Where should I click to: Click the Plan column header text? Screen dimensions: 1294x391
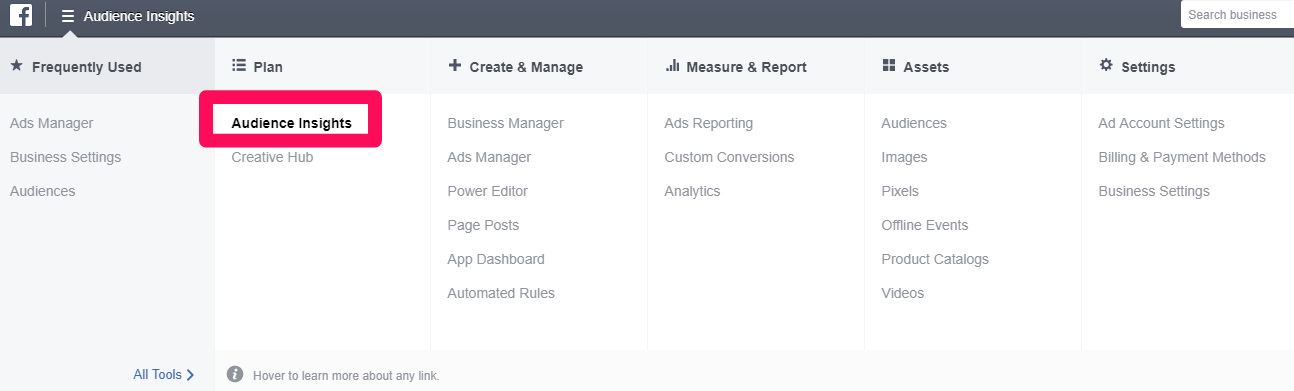(x=268, y=67)
